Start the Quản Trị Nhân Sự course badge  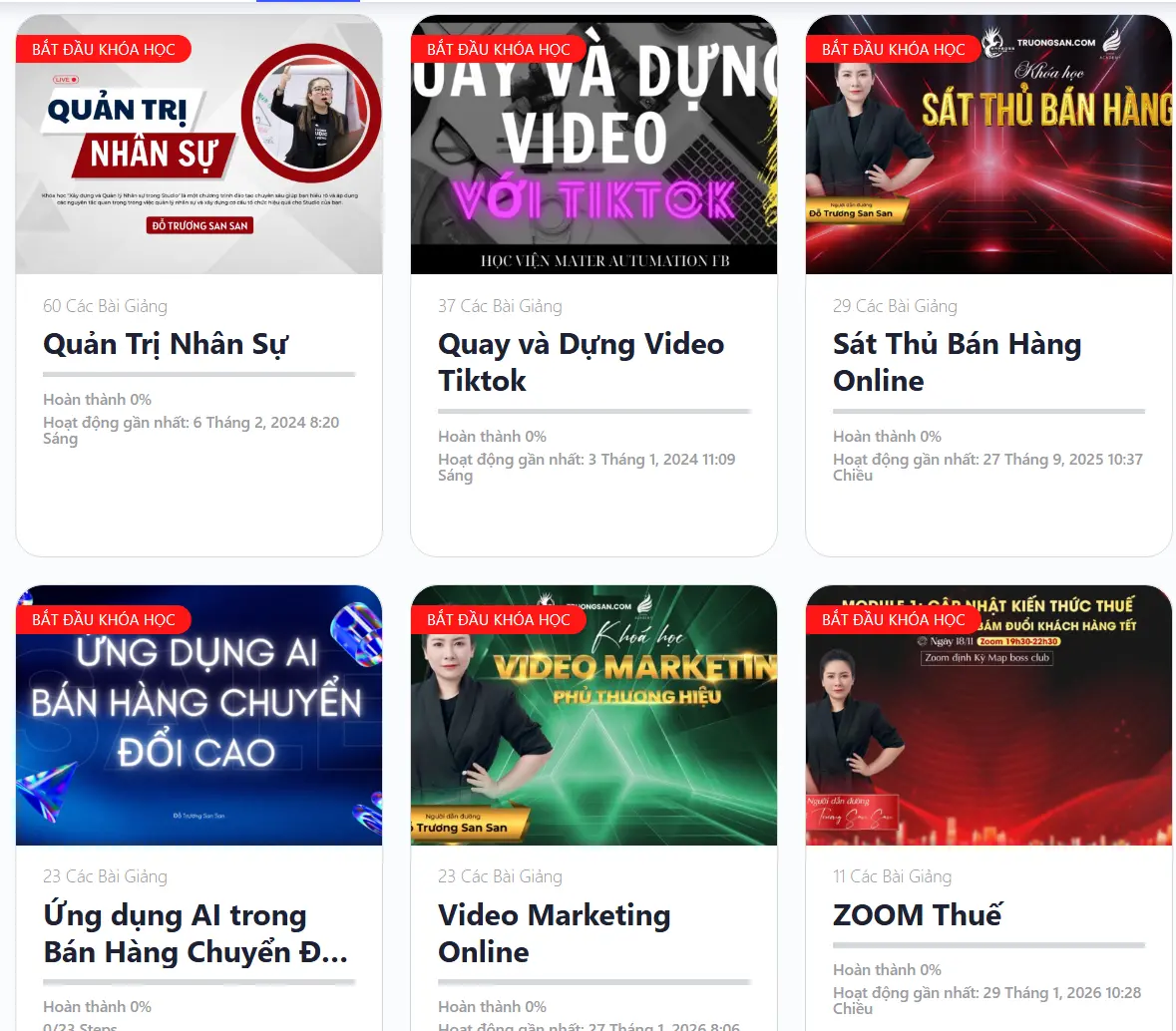pos(104,50)
